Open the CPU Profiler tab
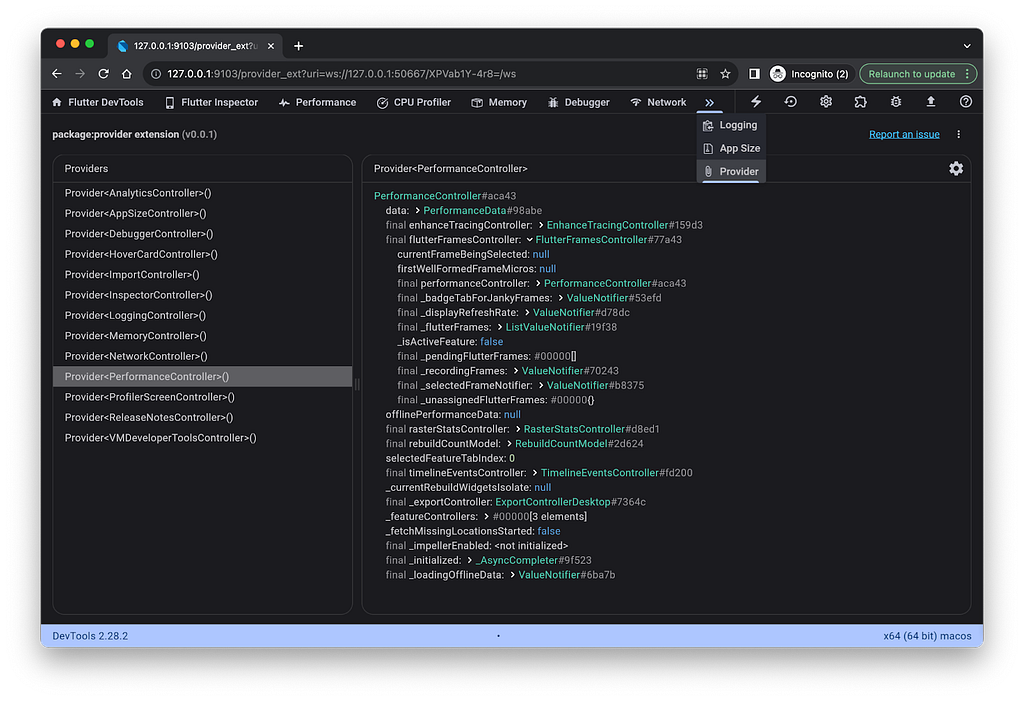 coord(413,102)
